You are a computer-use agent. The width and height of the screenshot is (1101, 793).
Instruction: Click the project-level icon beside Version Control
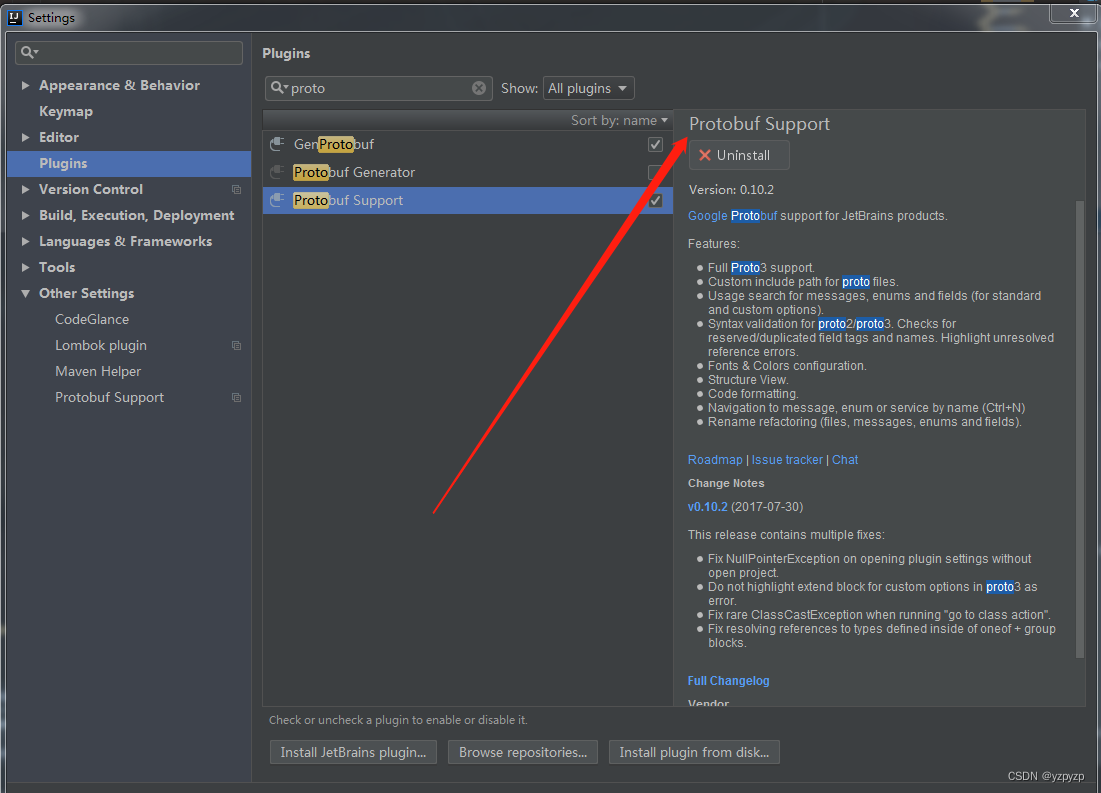[x=237, y=190]
